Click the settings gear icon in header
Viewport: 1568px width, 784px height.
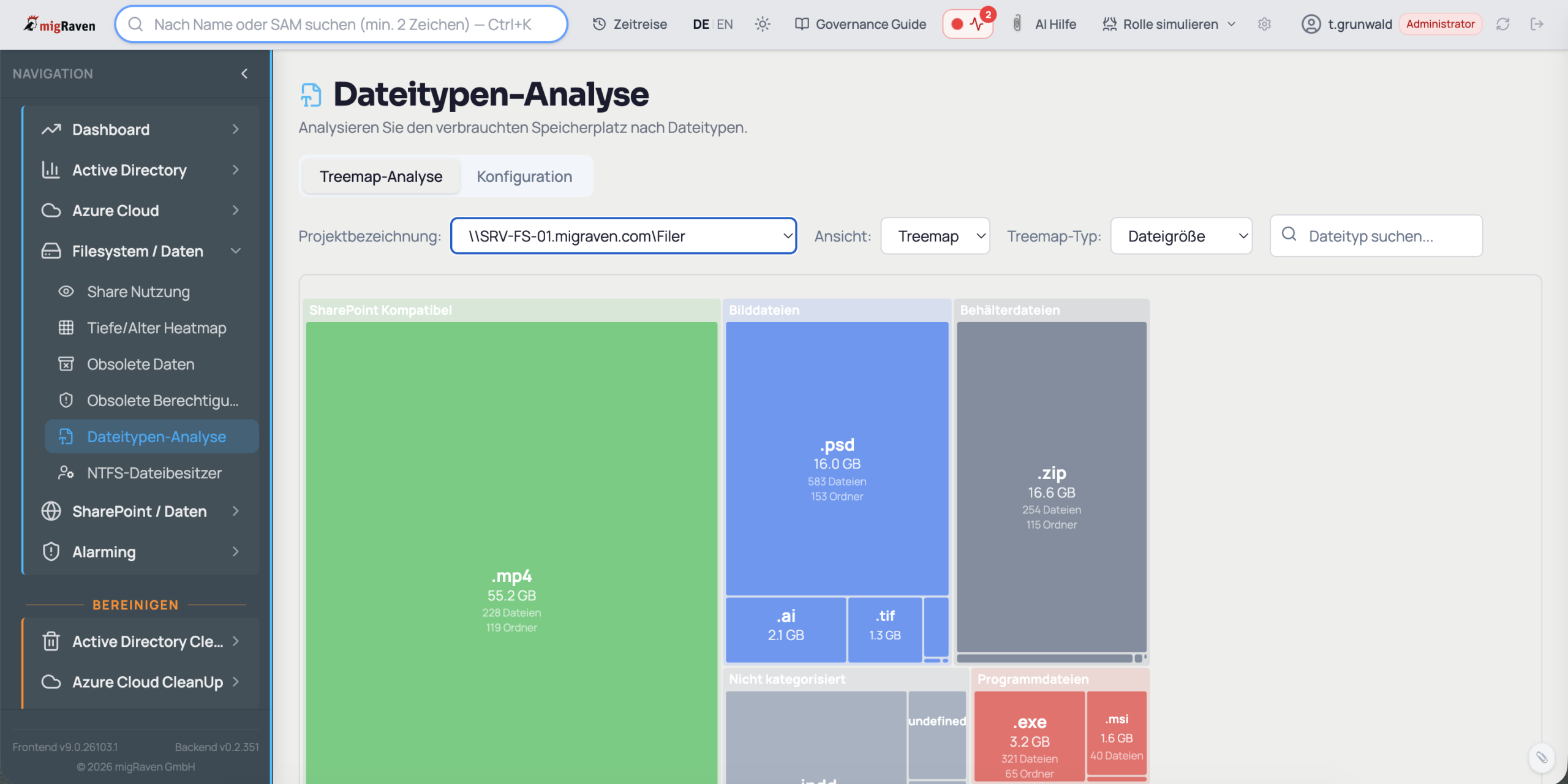tap(1264, 24)
